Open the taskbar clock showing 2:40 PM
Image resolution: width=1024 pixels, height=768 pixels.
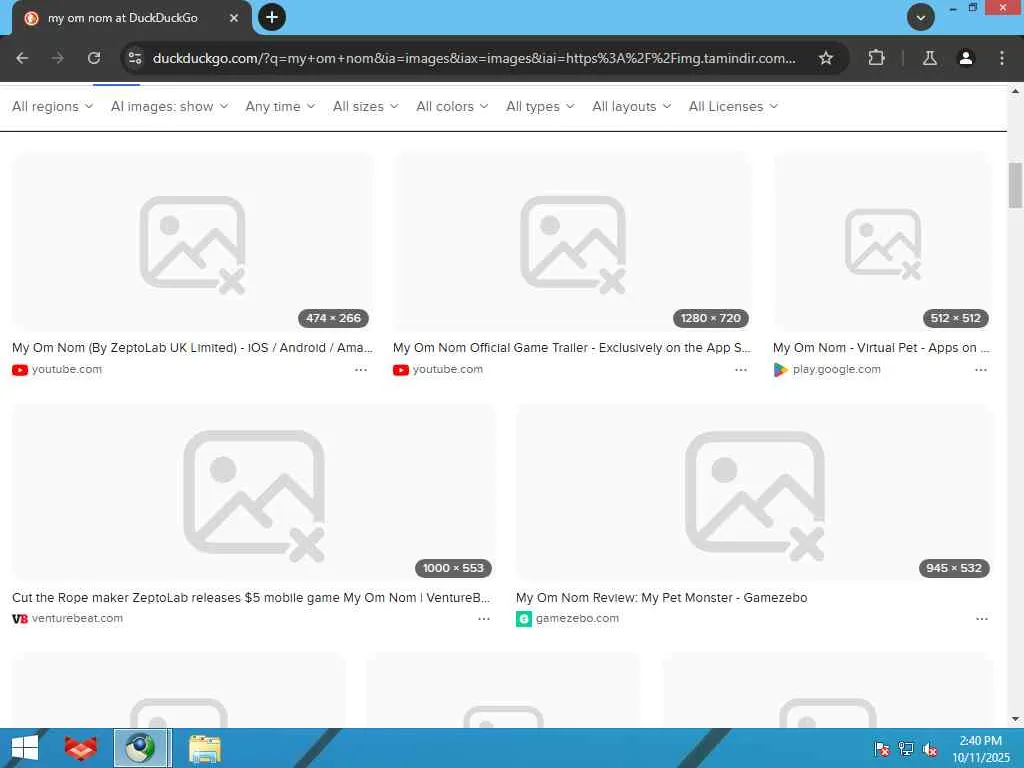tap(981, 749)
